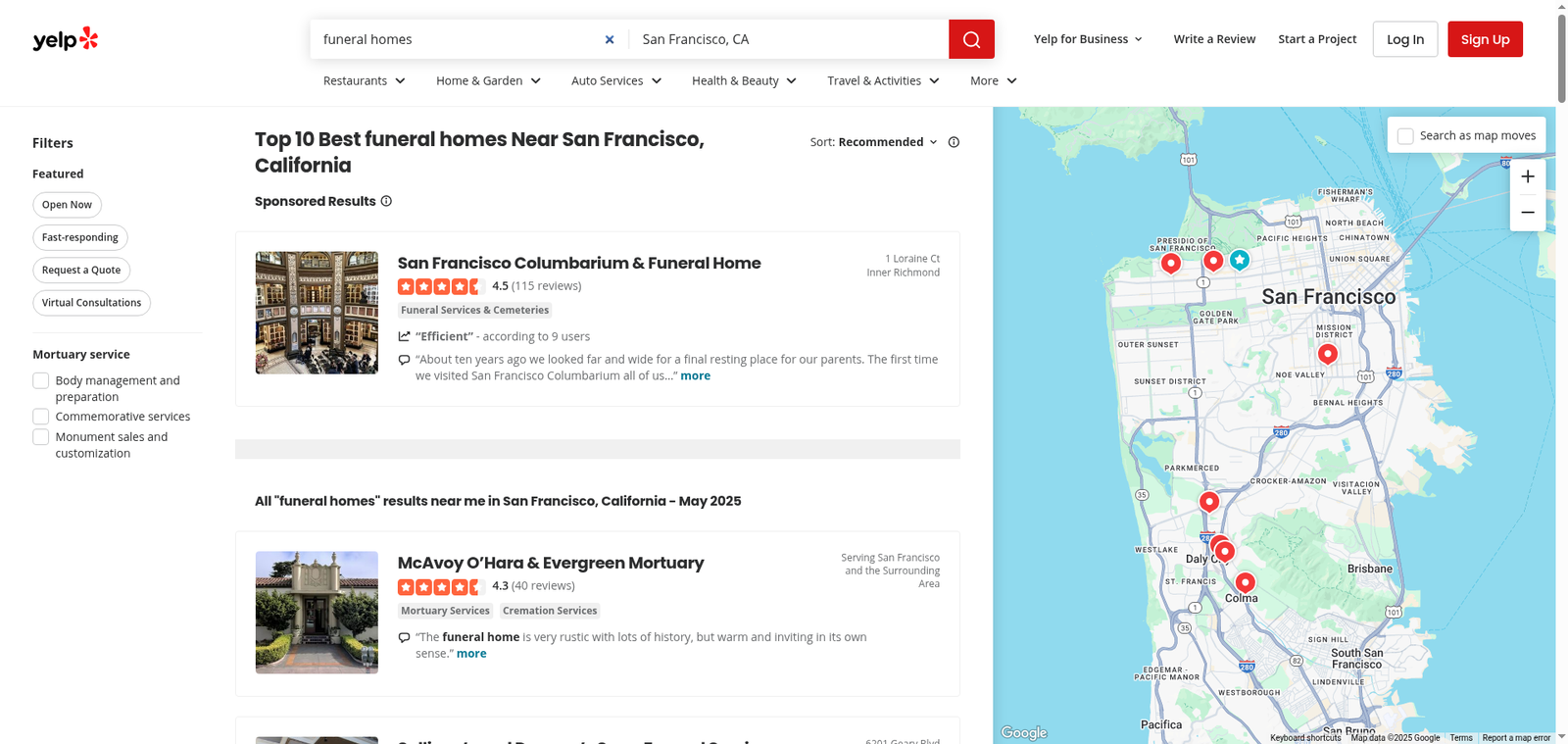Toggle the Request a Quote filter
Viewport: 1568px width, 744px height.
(x=81, y=270)
